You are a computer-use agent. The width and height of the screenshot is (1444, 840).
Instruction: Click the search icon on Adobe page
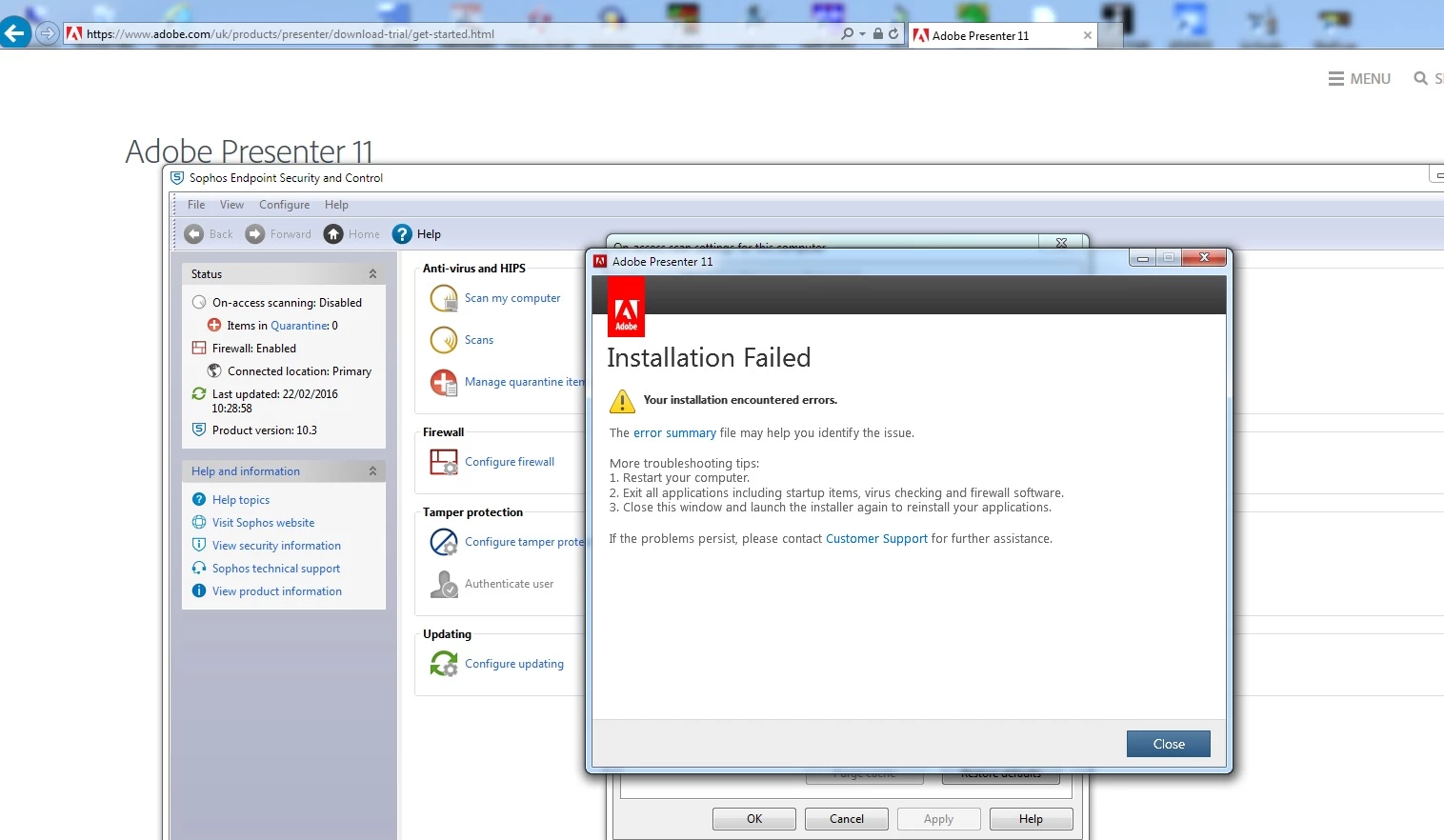click(x=1420, y=79)
